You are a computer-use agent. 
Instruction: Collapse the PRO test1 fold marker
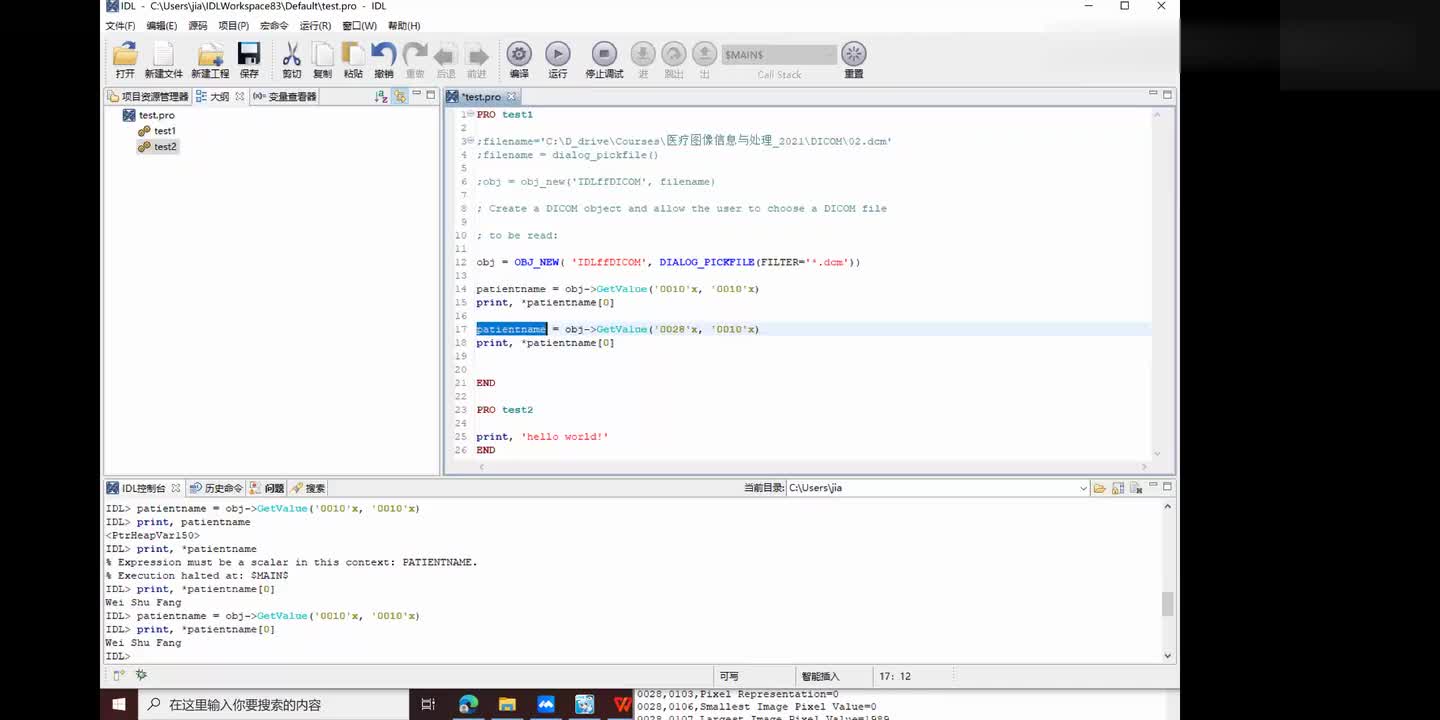pos(470,115)
